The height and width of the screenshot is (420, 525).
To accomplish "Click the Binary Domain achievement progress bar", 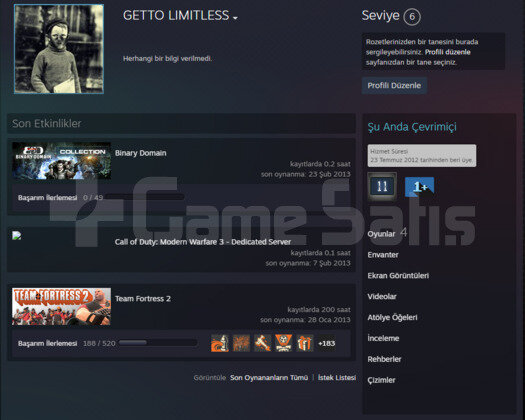I will pyautogui.click(x=145, y=197).
